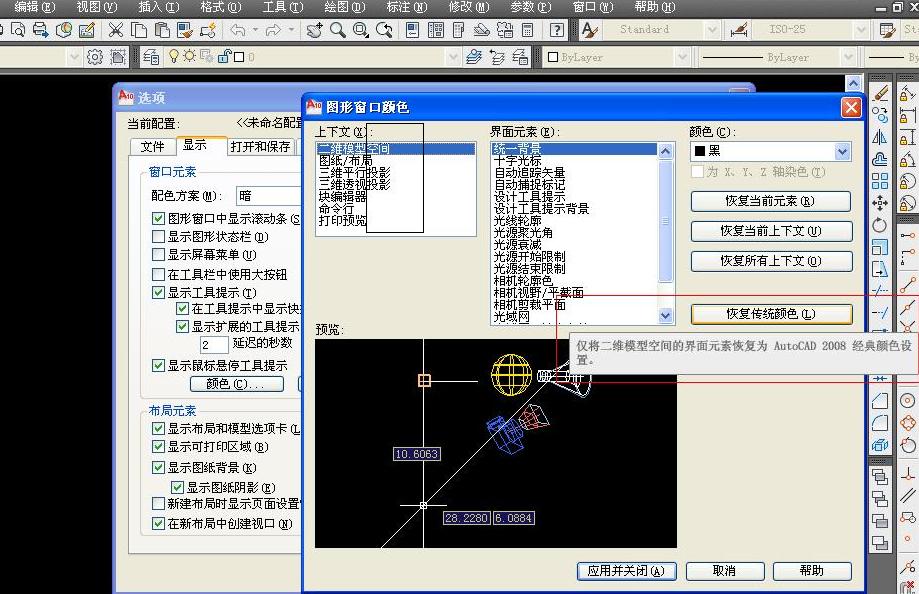The image size is (919, 594).
Task: Click the Workspace Settings gear icon
Action: tap(94, 57)
